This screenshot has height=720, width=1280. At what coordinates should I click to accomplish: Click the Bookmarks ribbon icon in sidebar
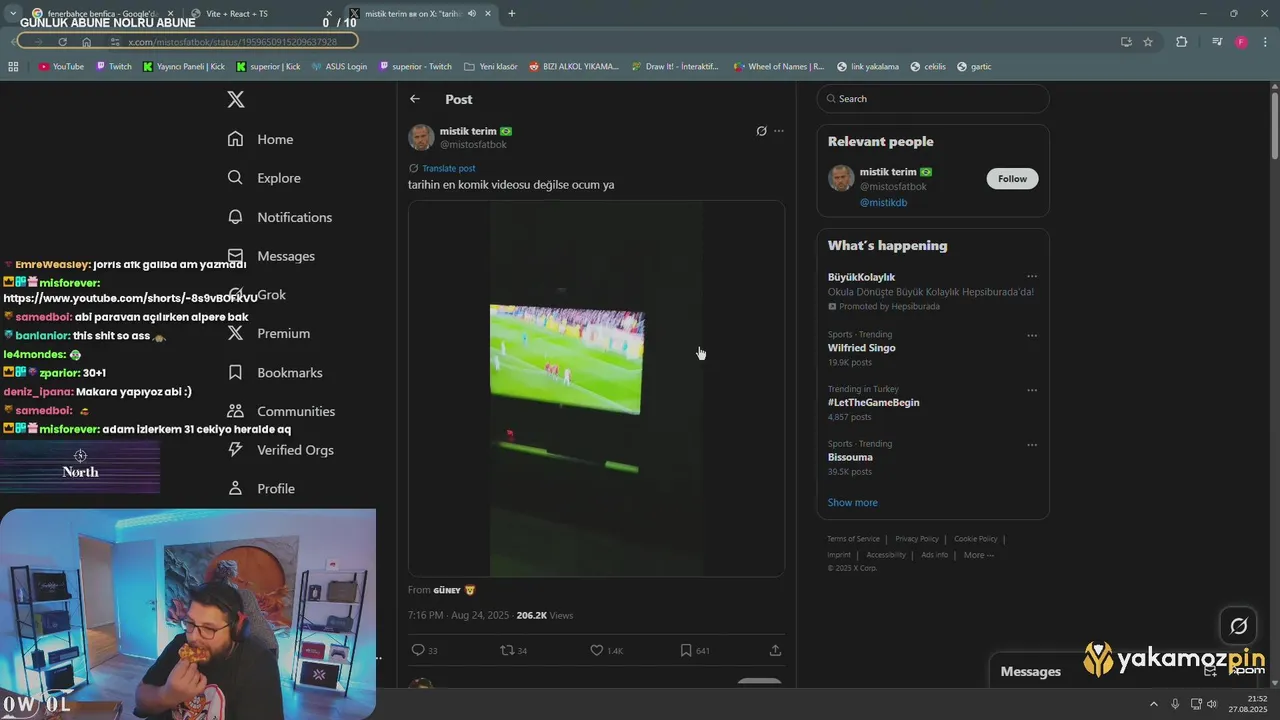pos(235,372)
